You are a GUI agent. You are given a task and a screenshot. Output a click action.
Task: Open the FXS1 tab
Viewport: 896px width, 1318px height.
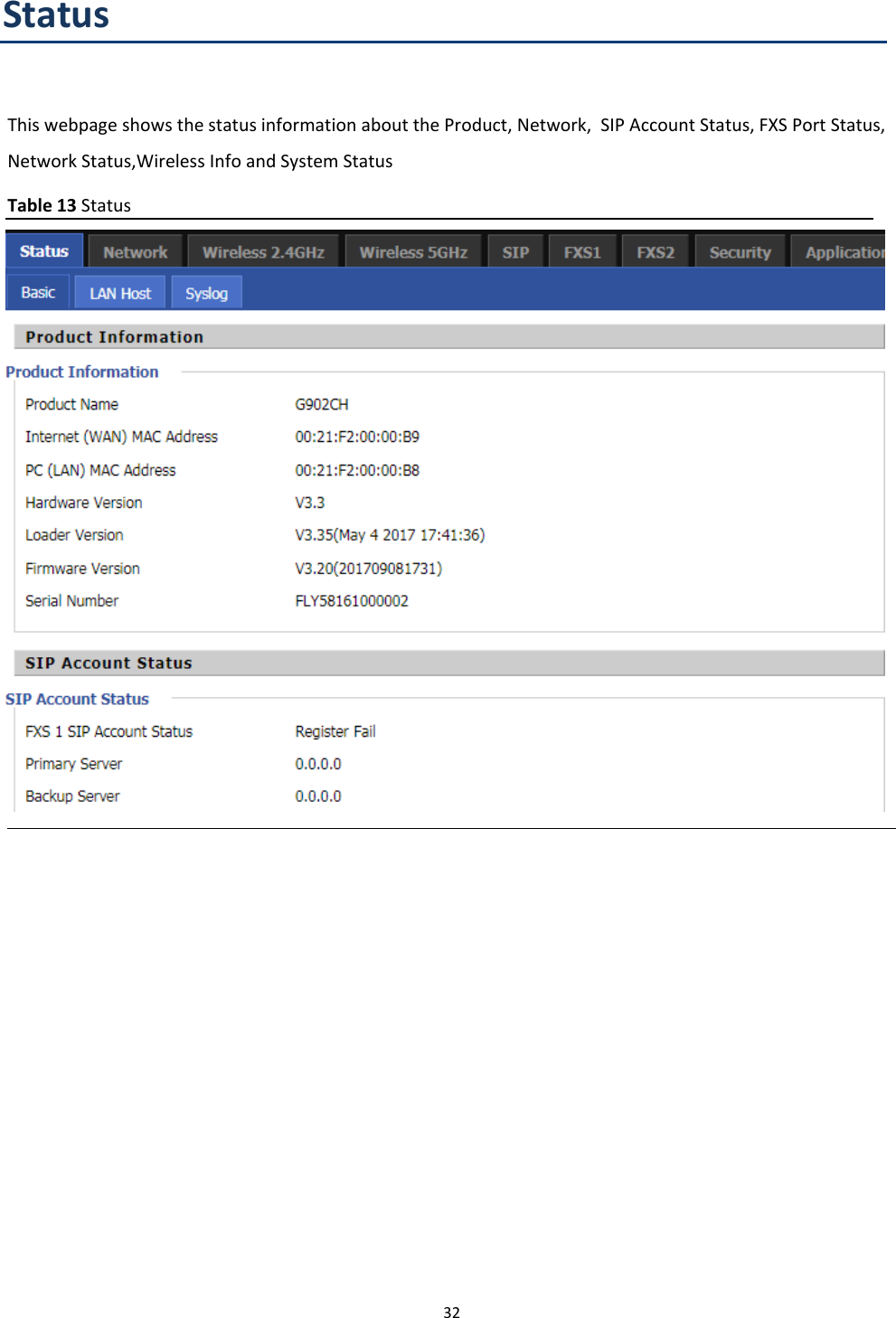582,250
